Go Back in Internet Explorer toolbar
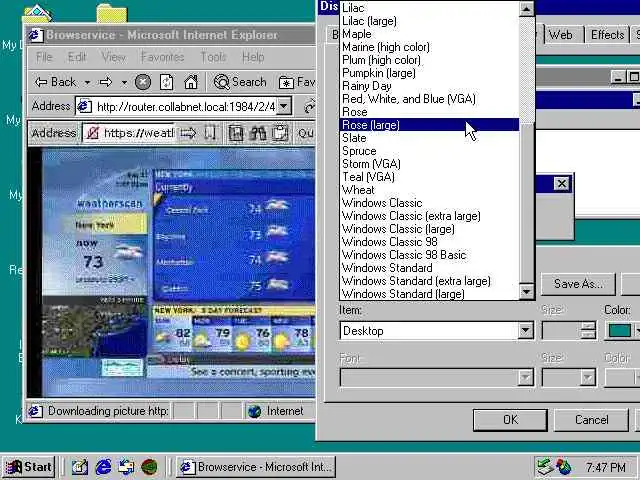This screenshot has width=640, height=480. click(56, 82)
